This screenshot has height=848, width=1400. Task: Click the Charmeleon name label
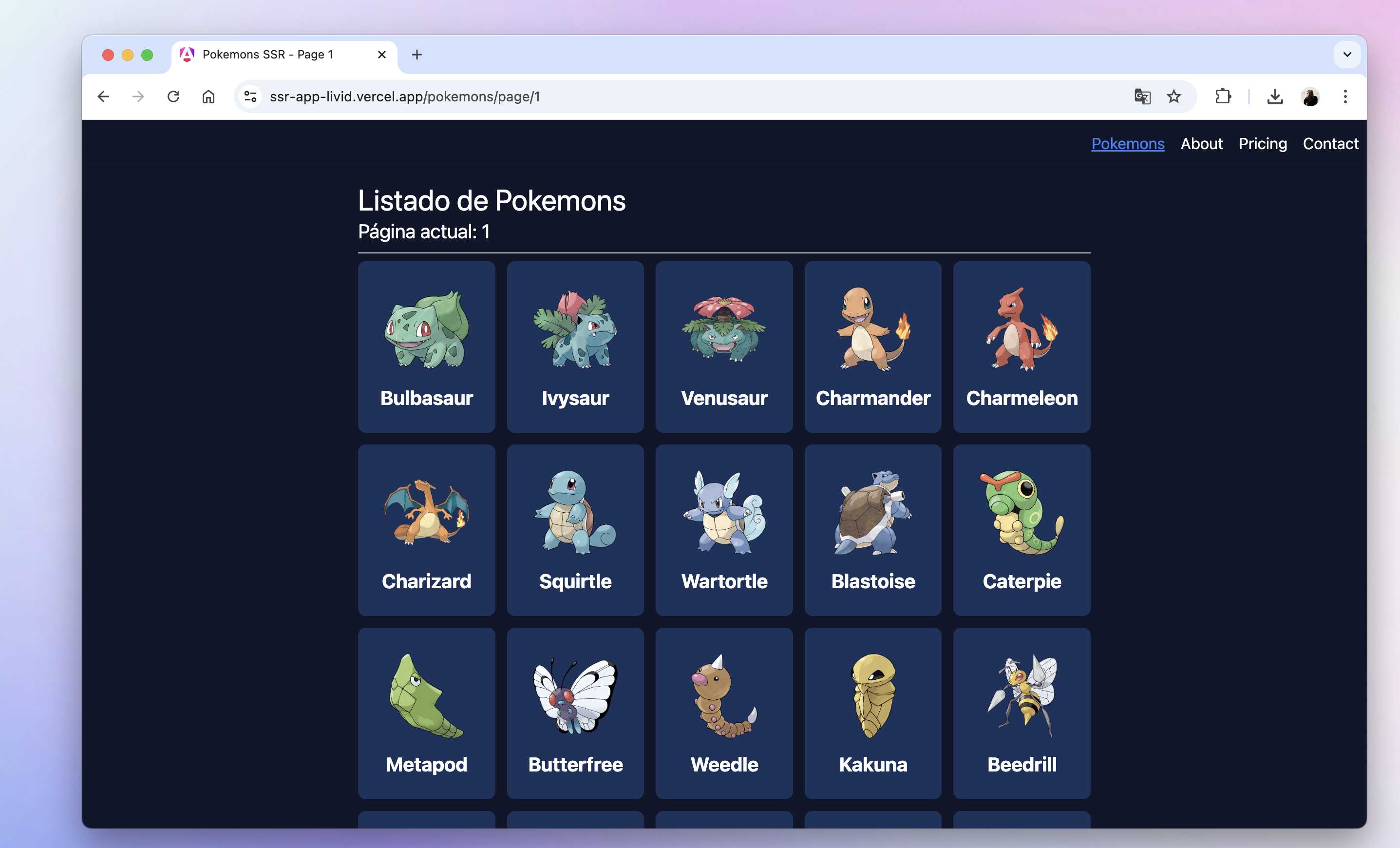click(1022, 398)
